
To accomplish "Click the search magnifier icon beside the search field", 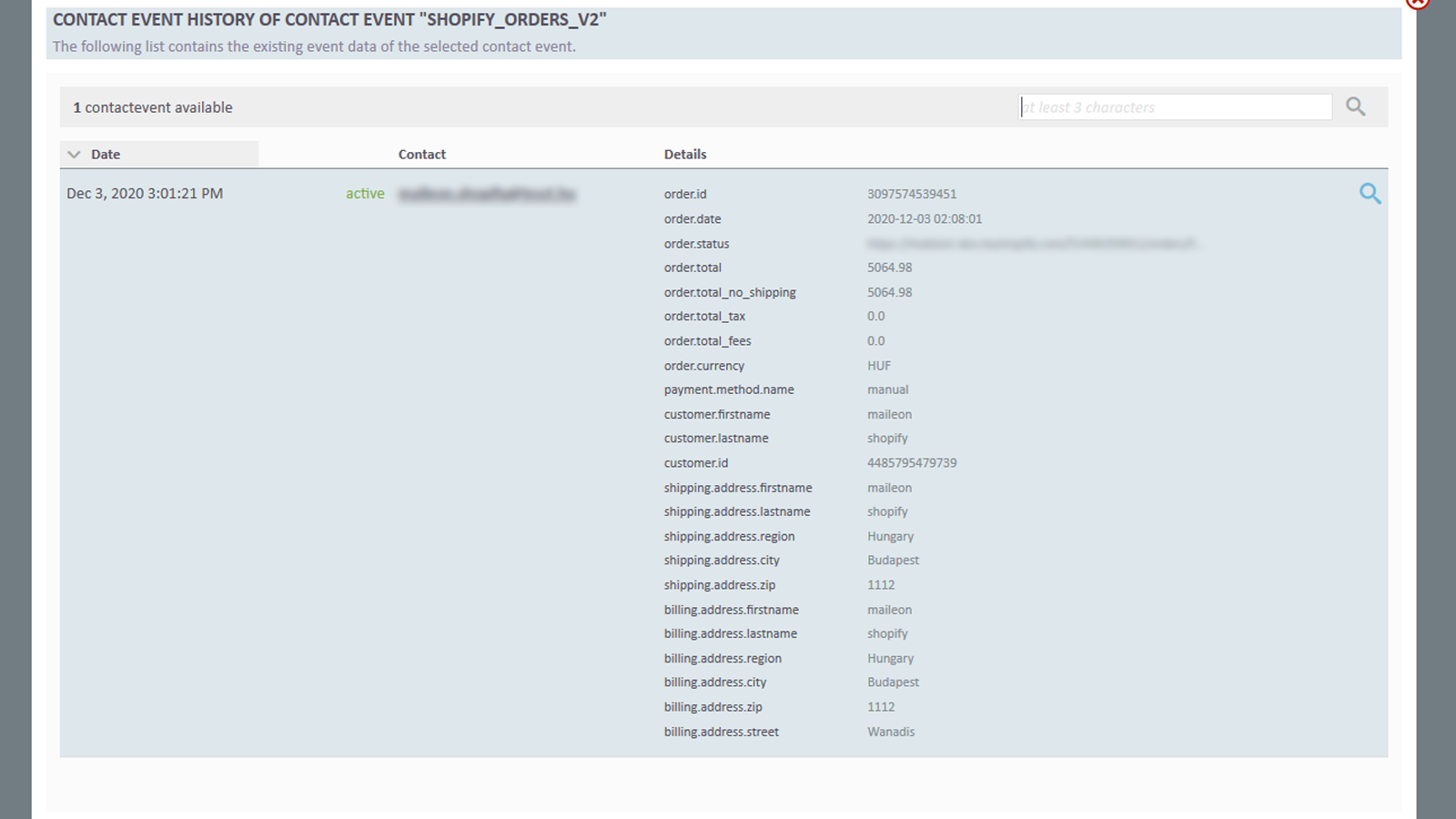I will [1355, 106].
